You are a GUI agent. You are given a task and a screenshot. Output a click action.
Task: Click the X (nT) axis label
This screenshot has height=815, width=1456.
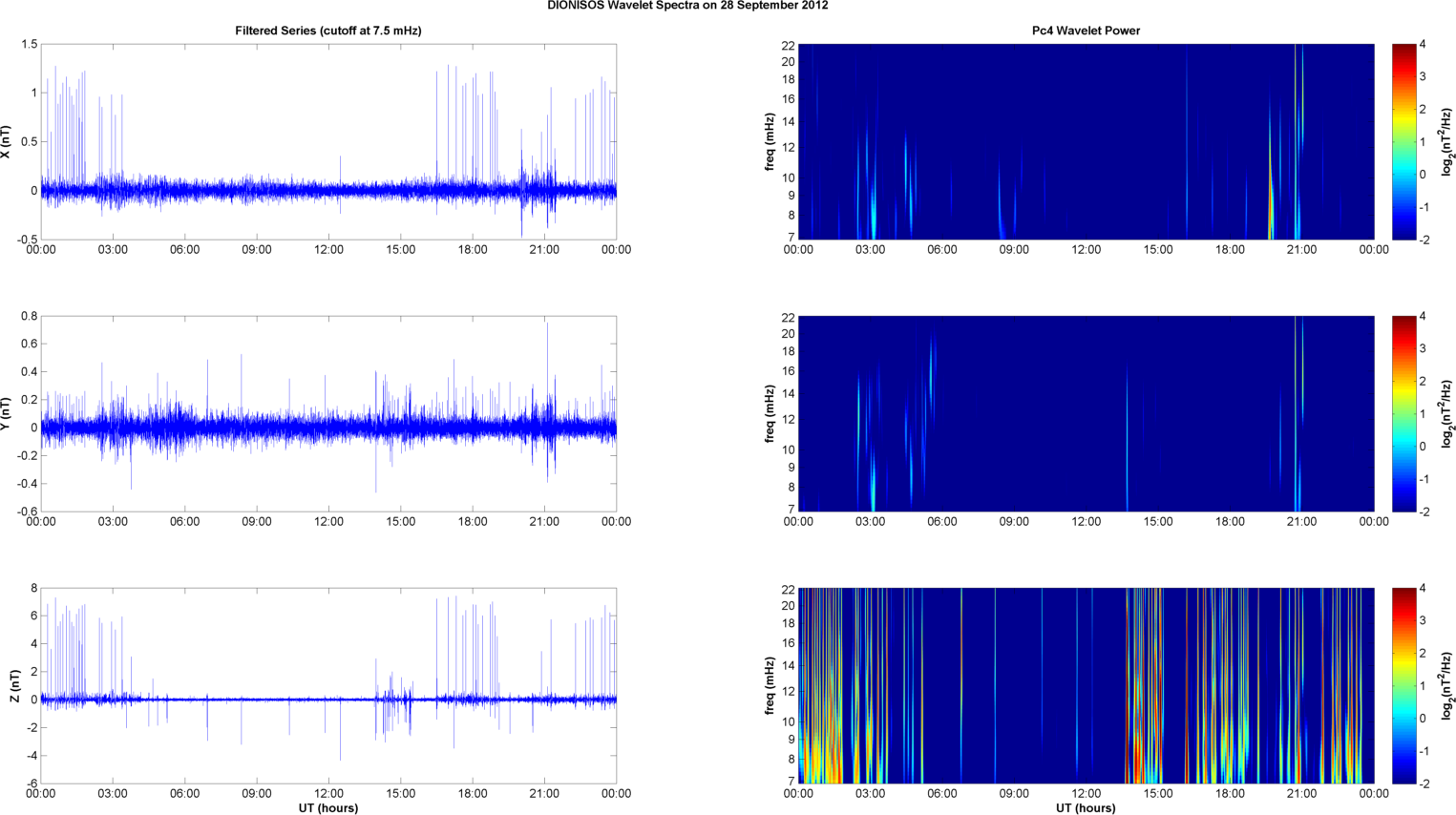6,142
